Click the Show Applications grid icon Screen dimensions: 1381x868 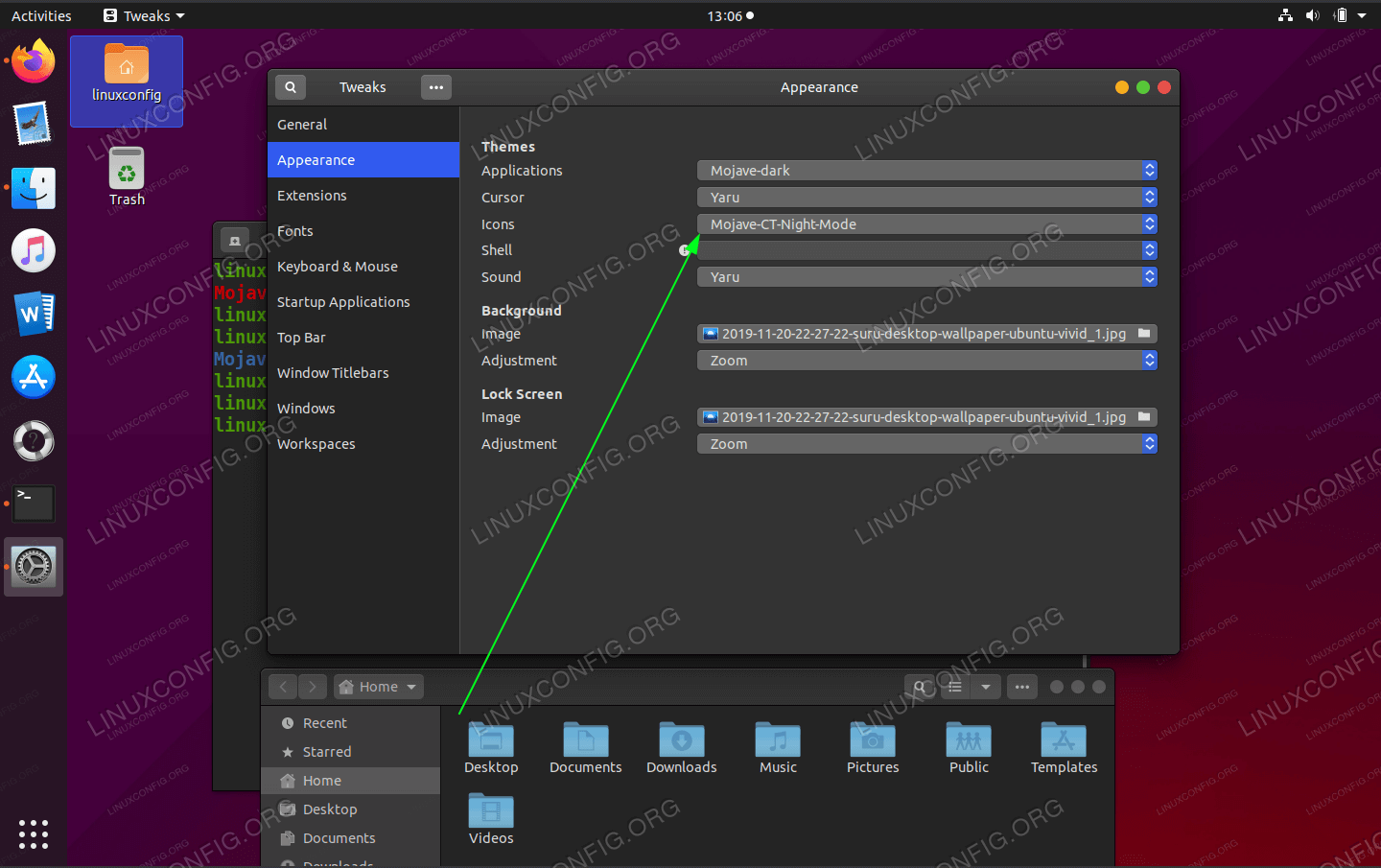34,833
